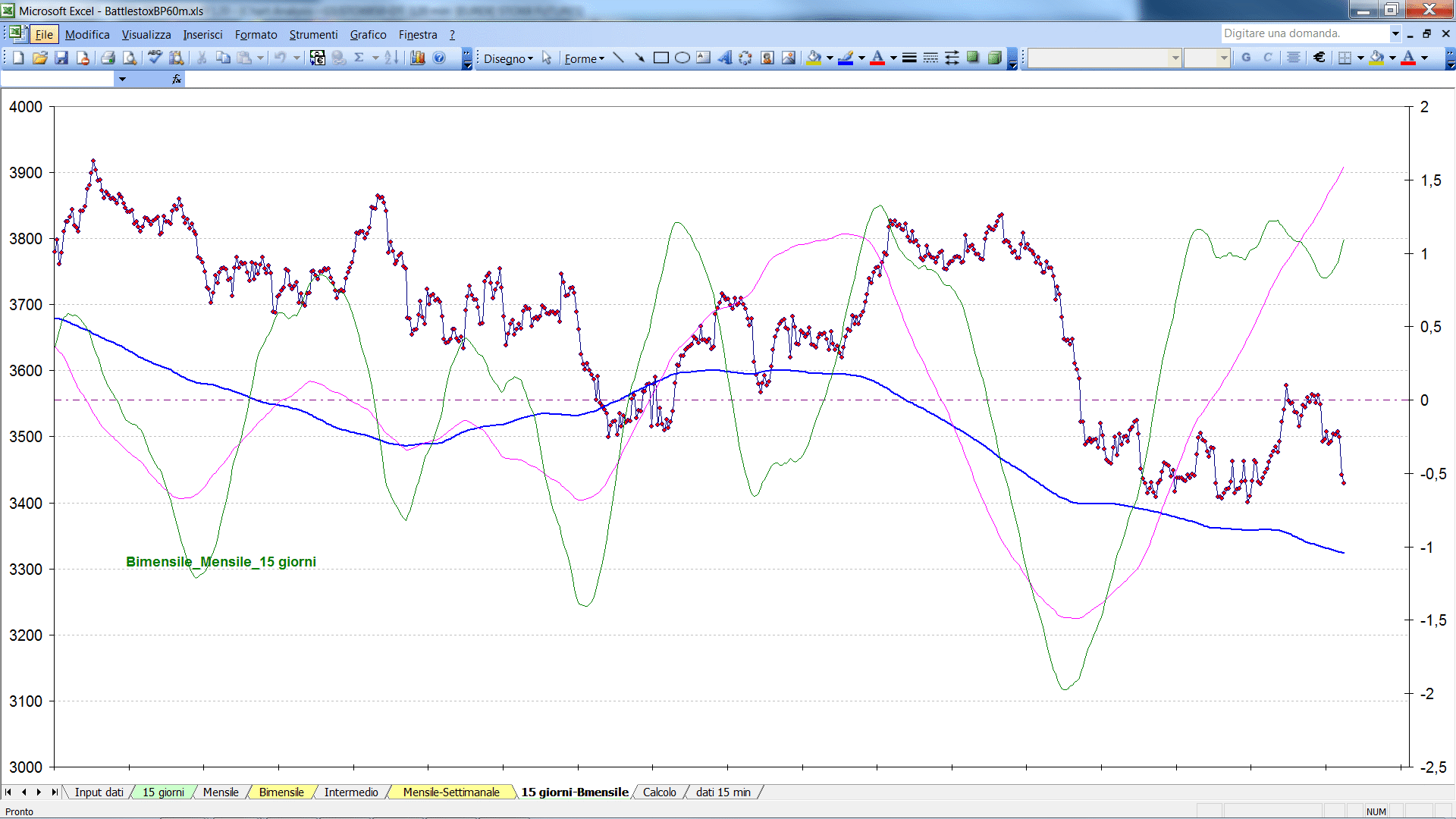Insert WordArt from drawing toolbar
Screen dimensions: 1456x819
(724, 58)
